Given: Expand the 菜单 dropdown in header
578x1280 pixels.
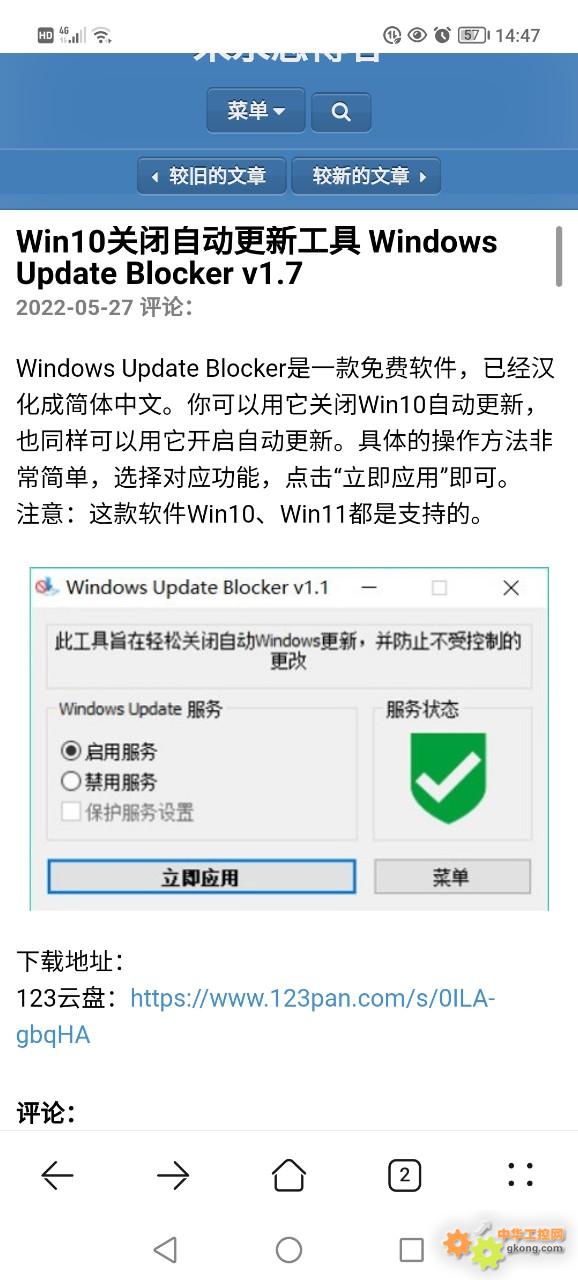Looking at the screenshot, I should [x=256, y=111].
